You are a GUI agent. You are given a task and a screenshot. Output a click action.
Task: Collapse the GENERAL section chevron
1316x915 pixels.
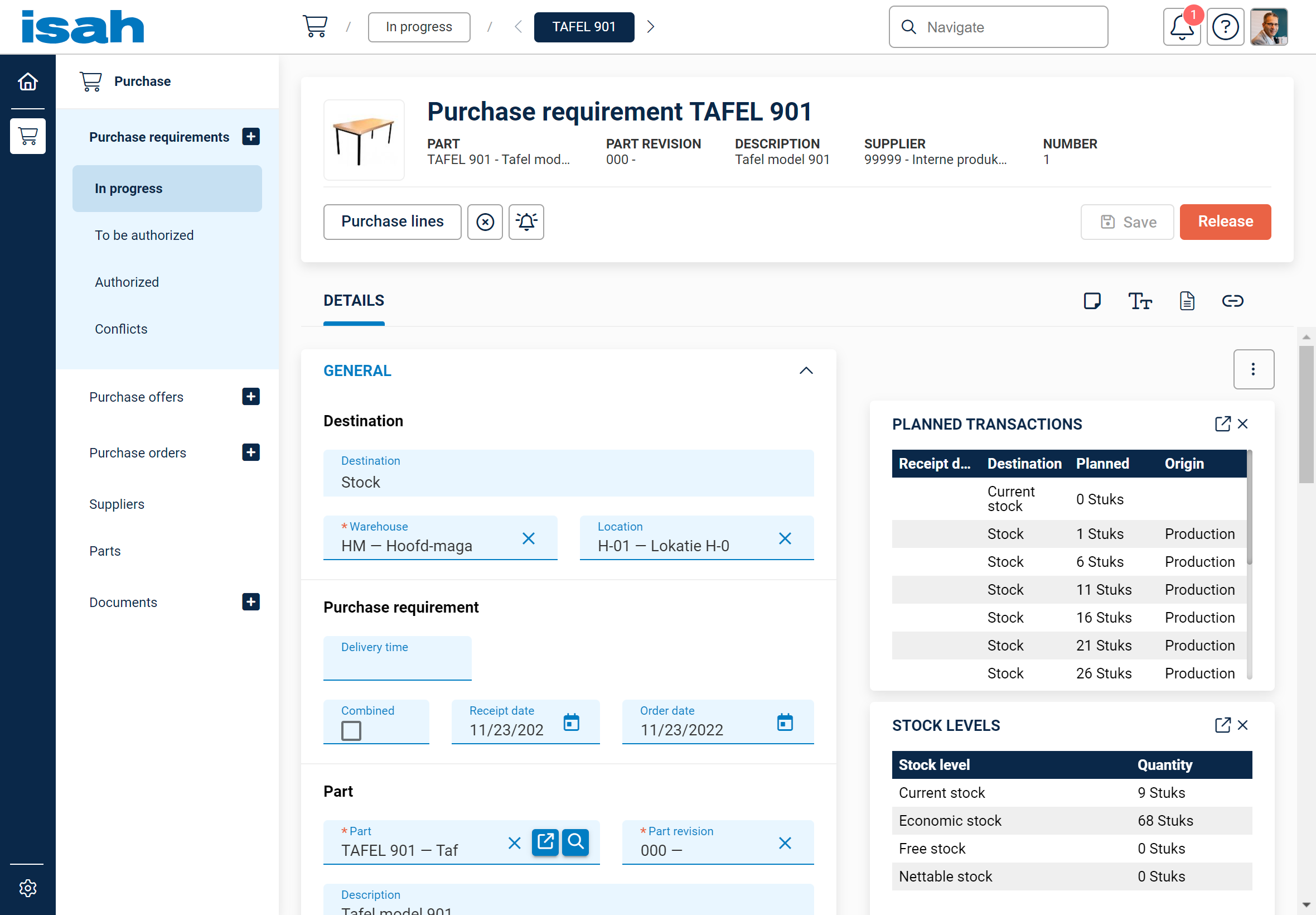[806, 371]
